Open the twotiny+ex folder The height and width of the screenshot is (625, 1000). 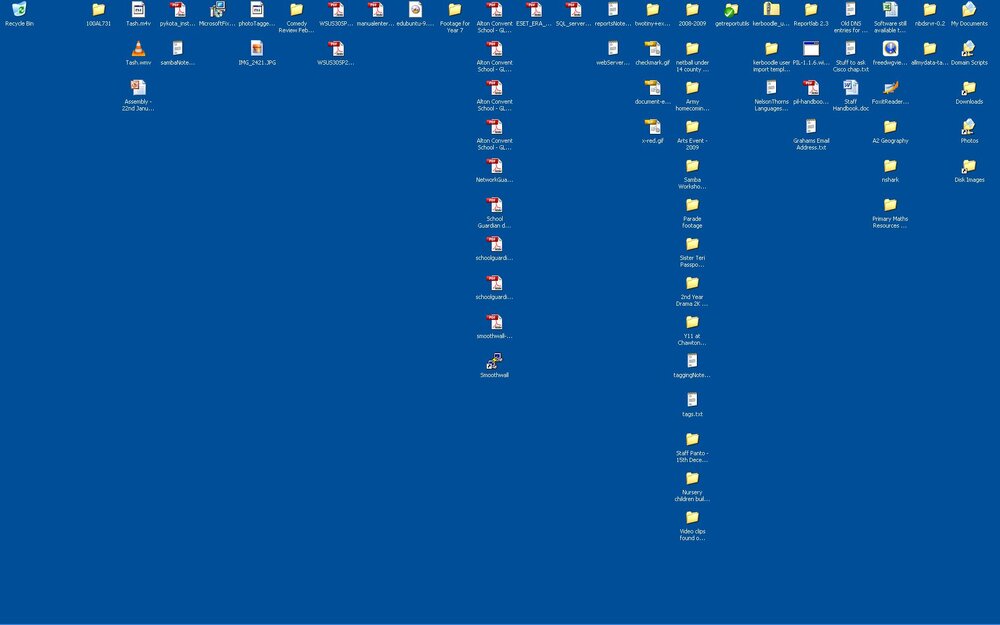(x=652, y=10)
